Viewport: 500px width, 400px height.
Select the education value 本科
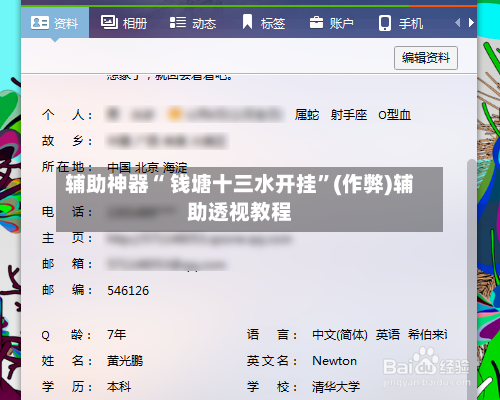pyautogui.click(x=119, y=387)
